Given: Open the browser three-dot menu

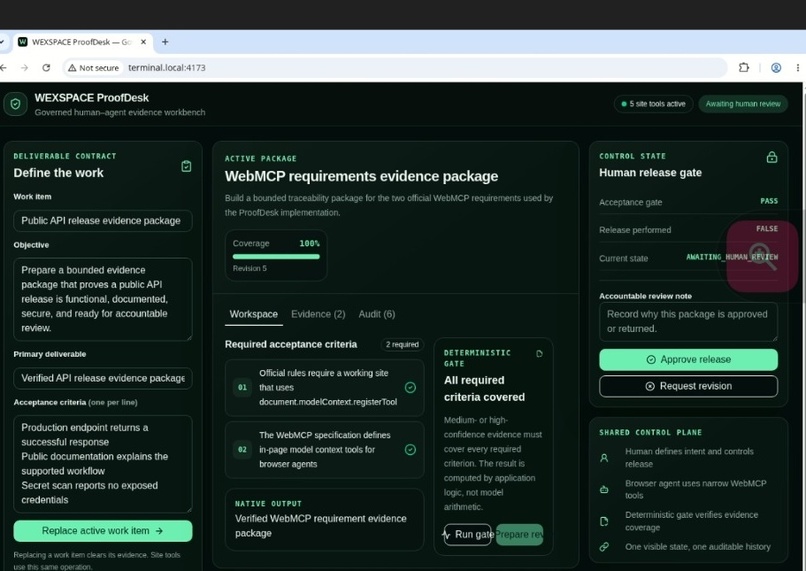Looking at the screenshot, I should (x=797, y=68).
